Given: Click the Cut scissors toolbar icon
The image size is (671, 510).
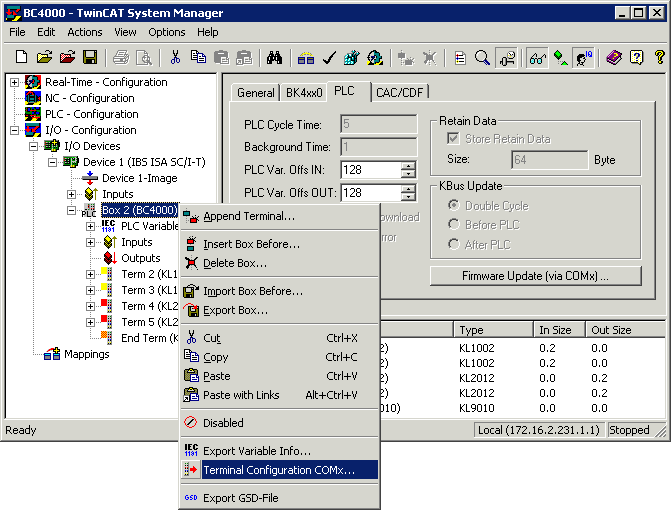Looking at the screenshot, I should pyautogui.click(x=175, y=57).
